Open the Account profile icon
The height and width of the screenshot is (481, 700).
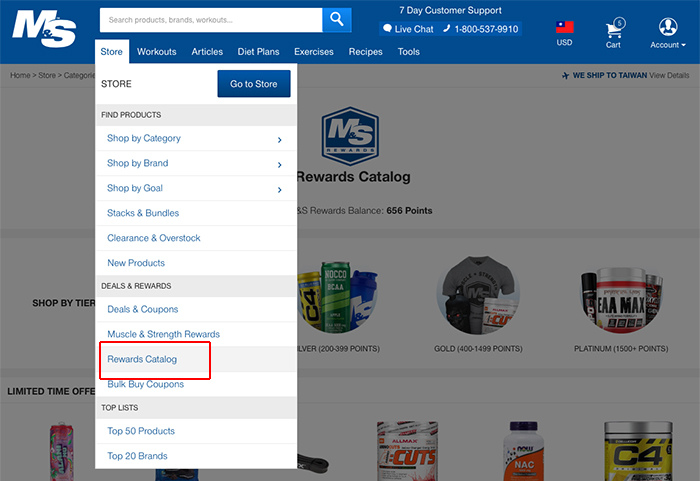pos(668,27)
